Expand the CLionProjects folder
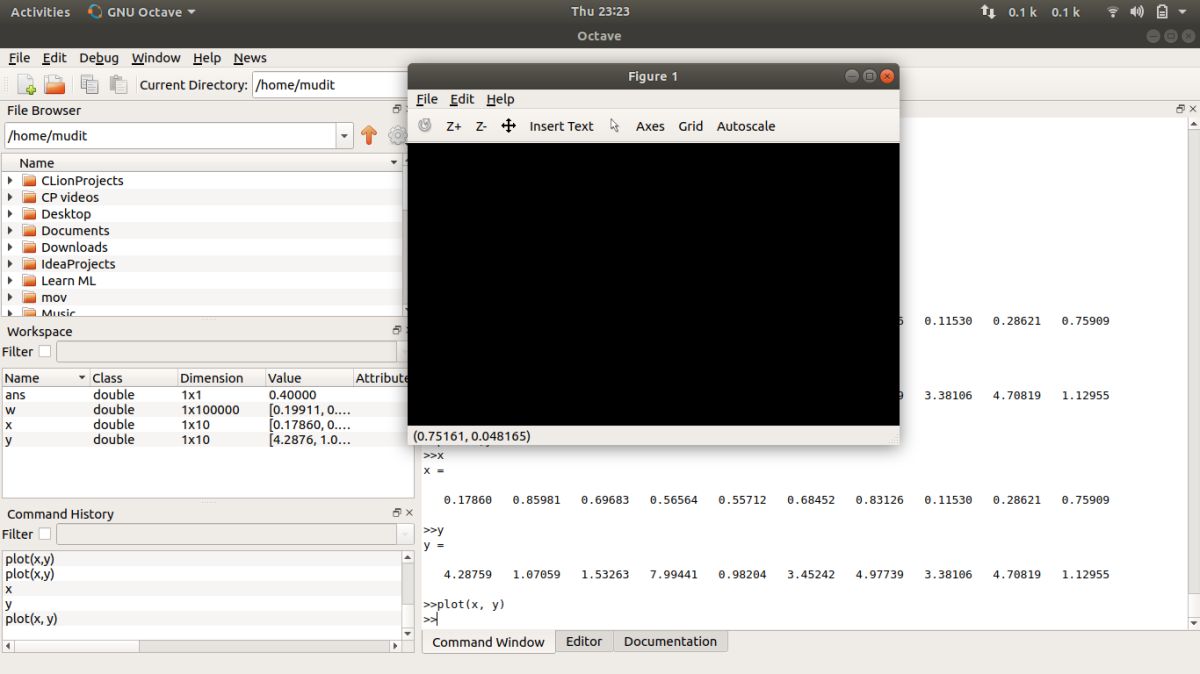Viewport: 1200px width, 674px height. click(10, 181)
